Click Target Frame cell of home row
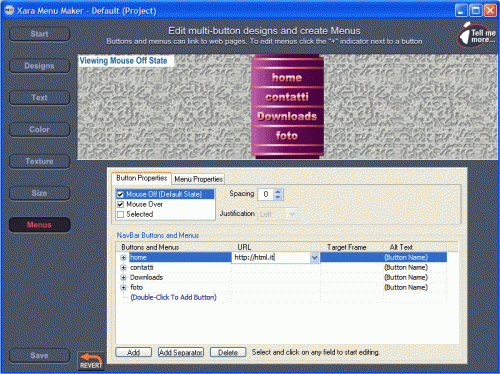Screen dimensions: 500x374 (352, 258)
